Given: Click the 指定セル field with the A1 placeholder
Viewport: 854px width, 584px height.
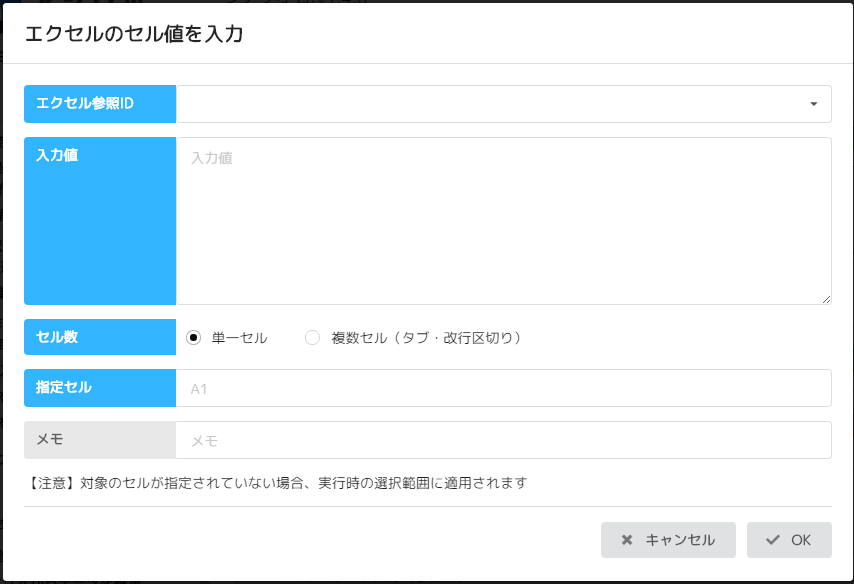Looking at the screenshot, I should (503, 388).
